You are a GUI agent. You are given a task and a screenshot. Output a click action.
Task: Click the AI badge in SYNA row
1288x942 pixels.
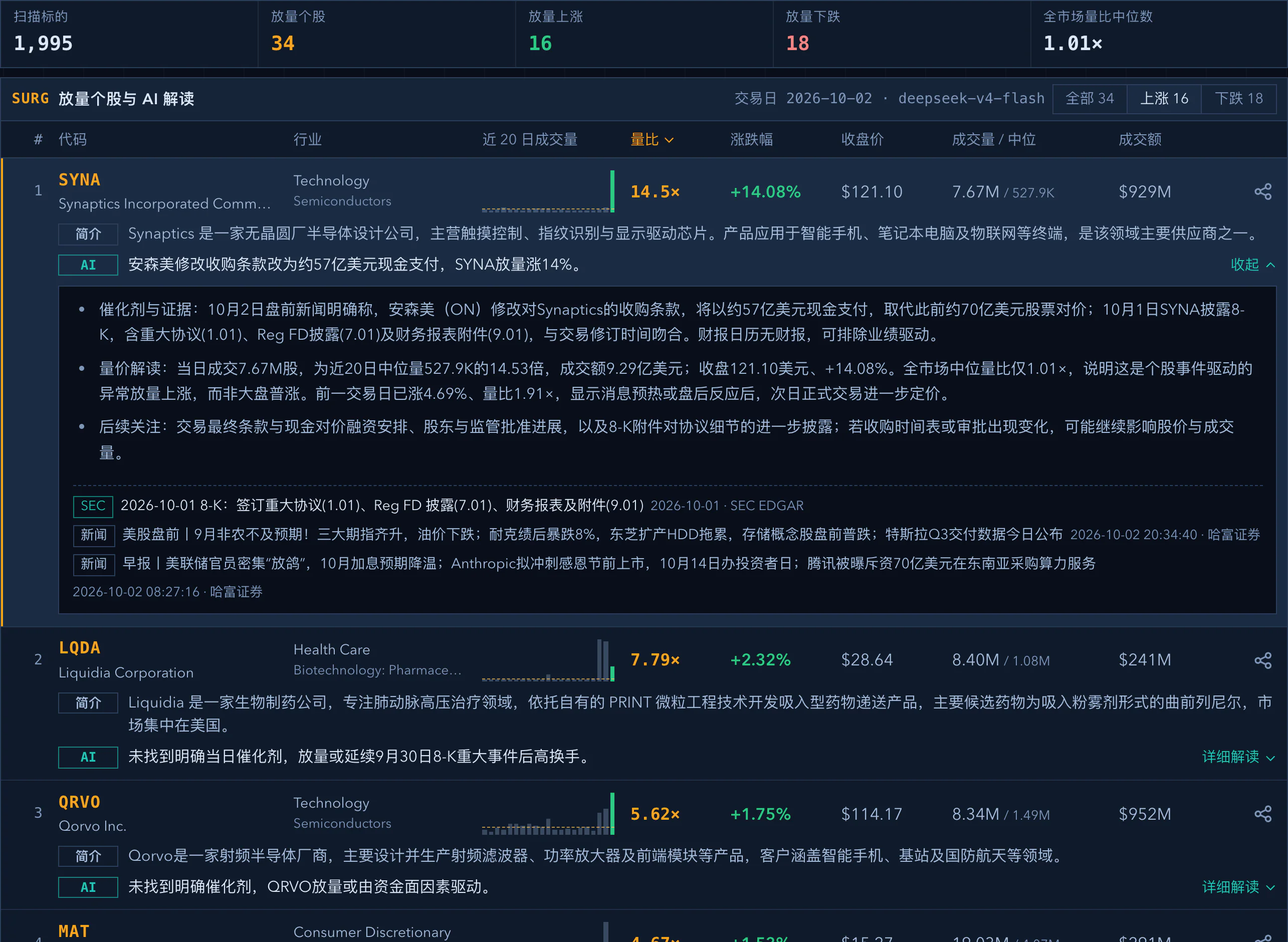click(88, 265)
